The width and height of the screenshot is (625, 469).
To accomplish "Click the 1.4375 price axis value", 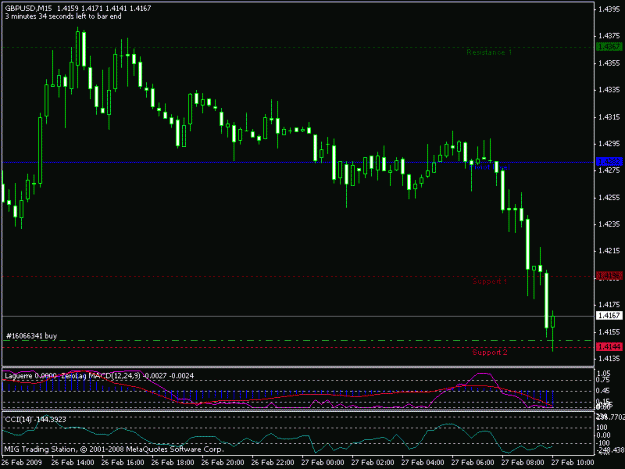I will click(x=609, y=36).
